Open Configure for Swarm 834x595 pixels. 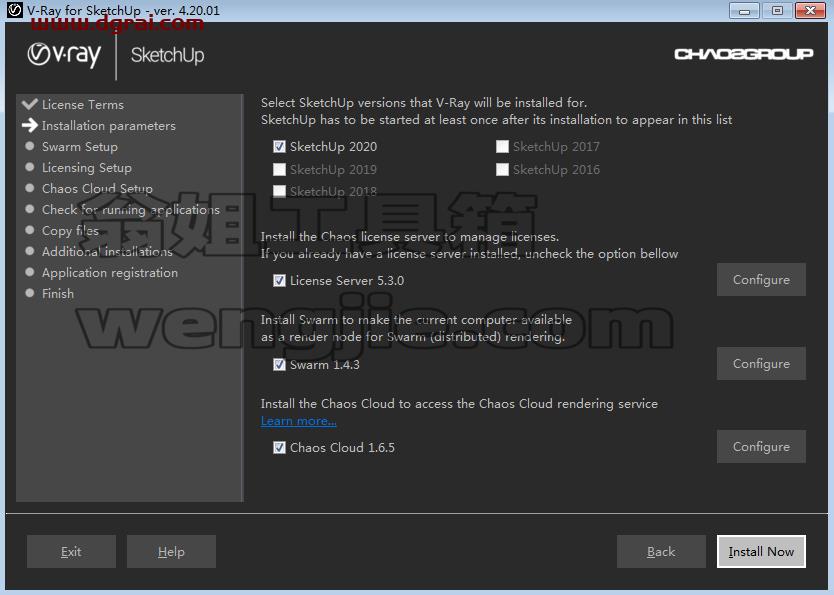coord(761,363)
